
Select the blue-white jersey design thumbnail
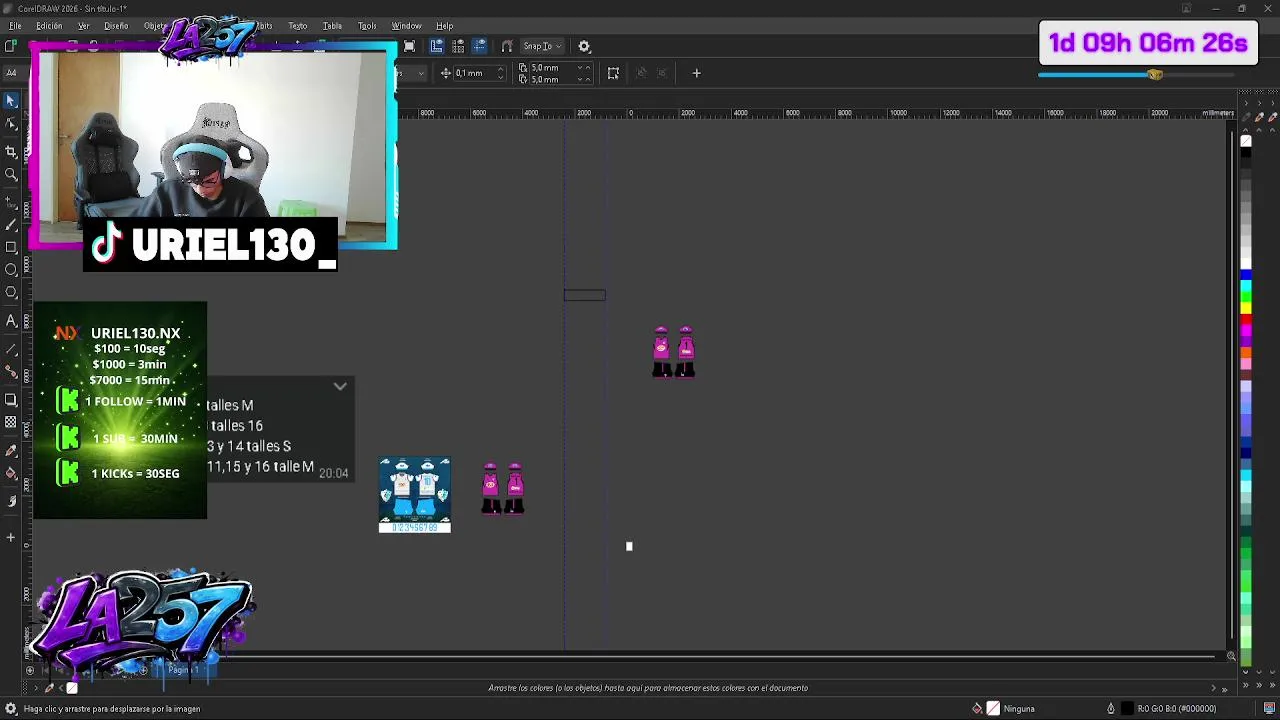415,495
